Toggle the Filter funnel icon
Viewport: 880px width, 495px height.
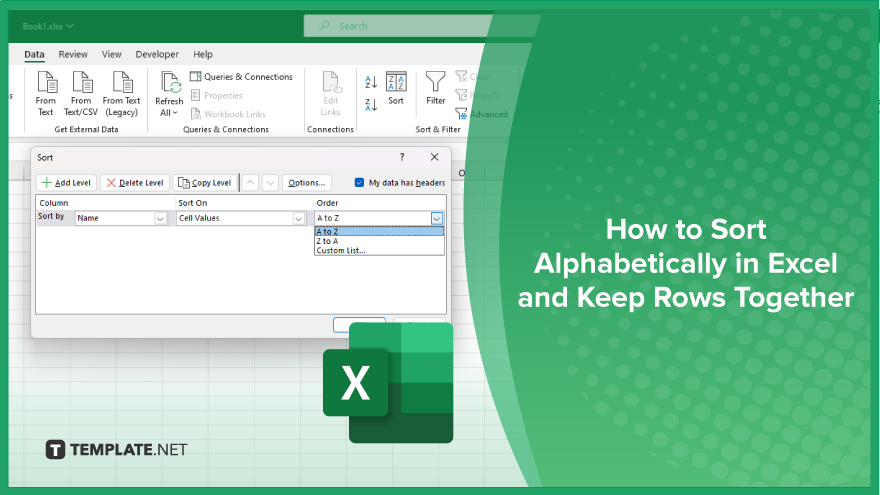pyautogui.click(x=436, y=82)
